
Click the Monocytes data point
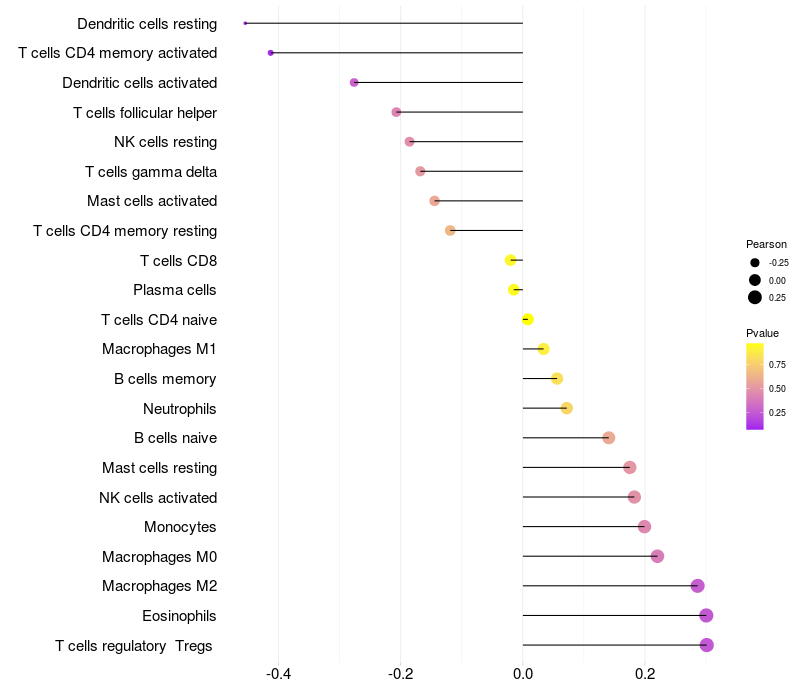tap(644, 527)
